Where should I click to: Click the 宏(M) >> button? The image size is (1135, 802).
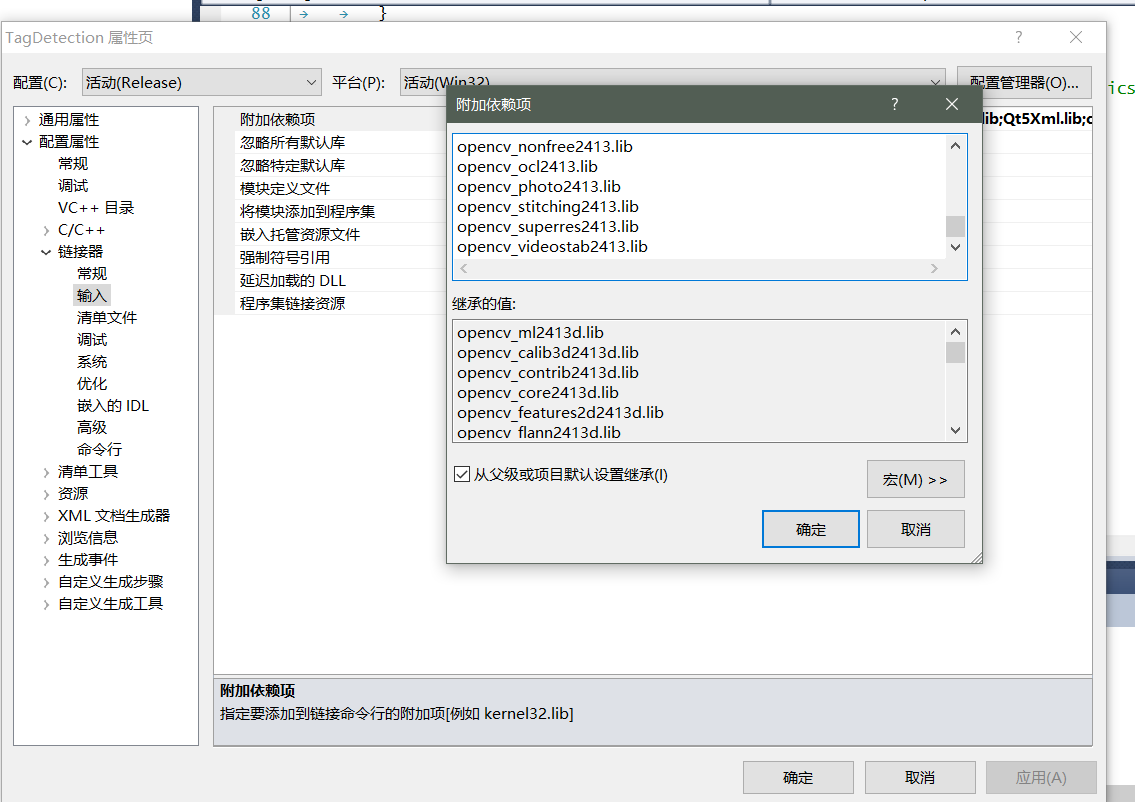click(914, 479)
